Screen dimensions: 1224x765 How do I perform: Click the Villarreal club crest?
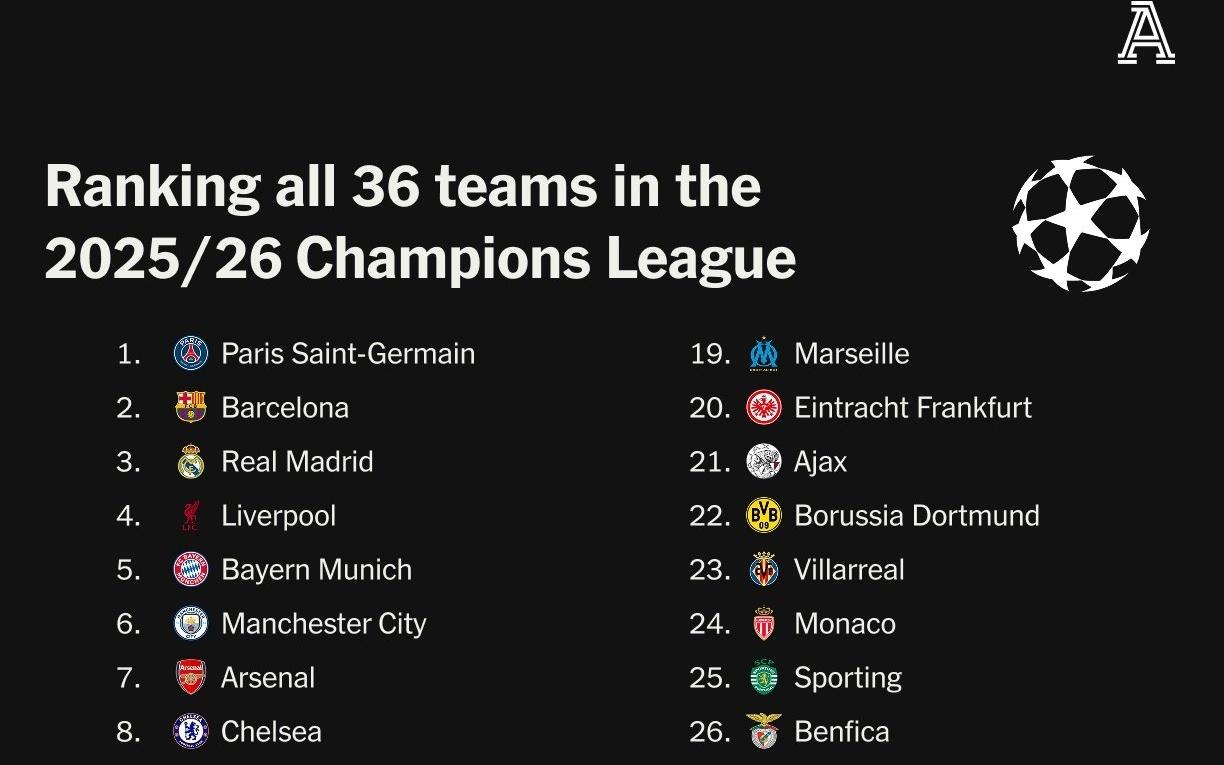[764, 570]
